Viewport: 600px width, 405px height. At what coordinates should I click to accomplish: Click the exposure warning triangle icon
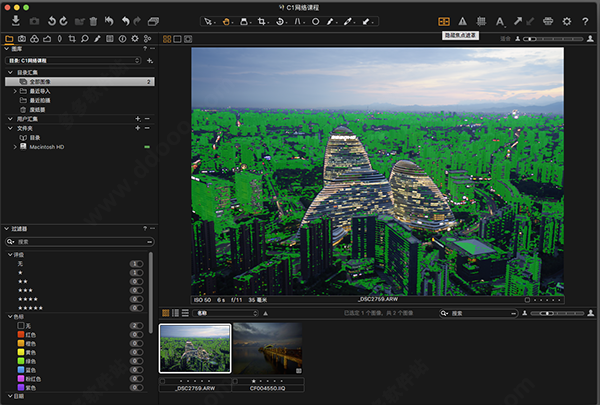(x=462, y=20)
